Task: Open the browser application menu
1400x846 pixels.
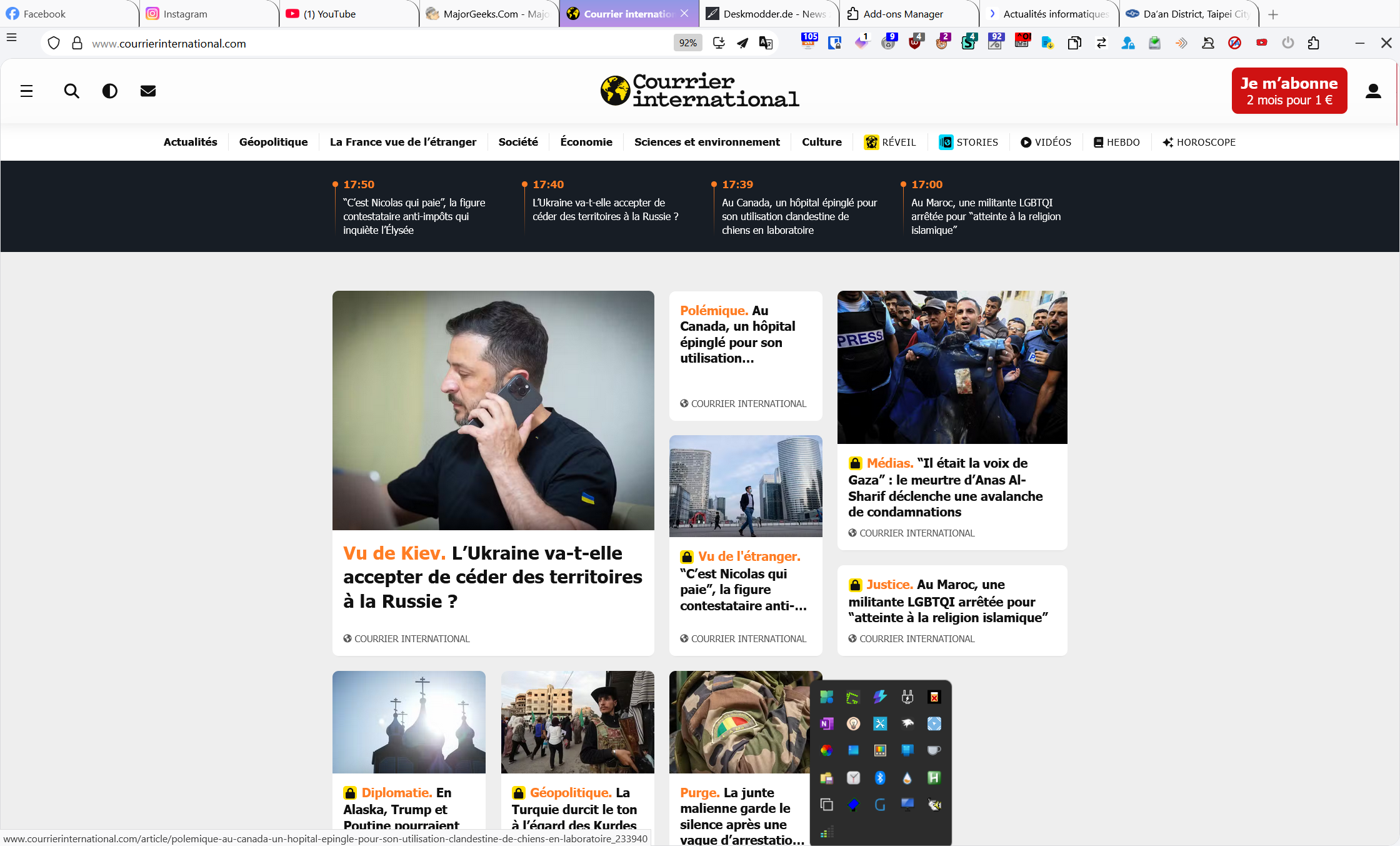Action: pyautogui.click(x=11, y=38)
